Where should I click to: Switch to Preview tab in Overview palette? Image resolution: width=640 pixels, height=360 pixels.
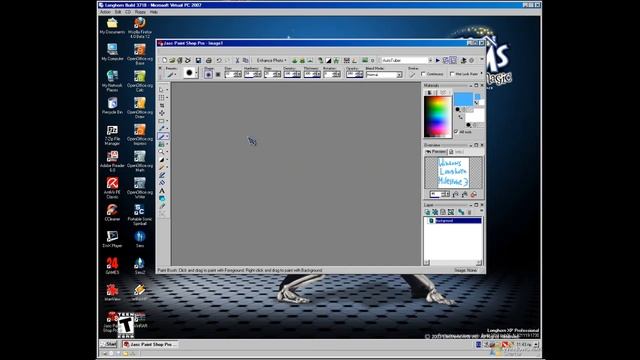tap(436, 152)
